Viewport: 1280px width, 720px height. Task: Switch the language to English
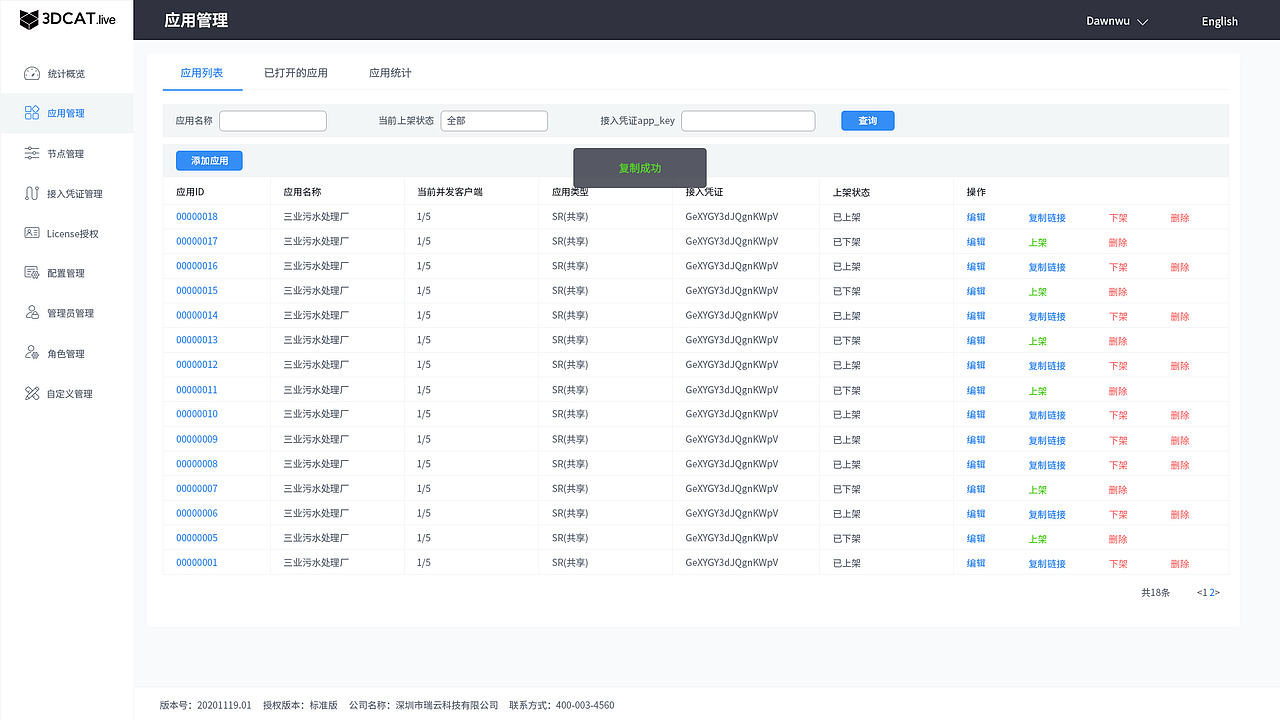pos(1220,21)
